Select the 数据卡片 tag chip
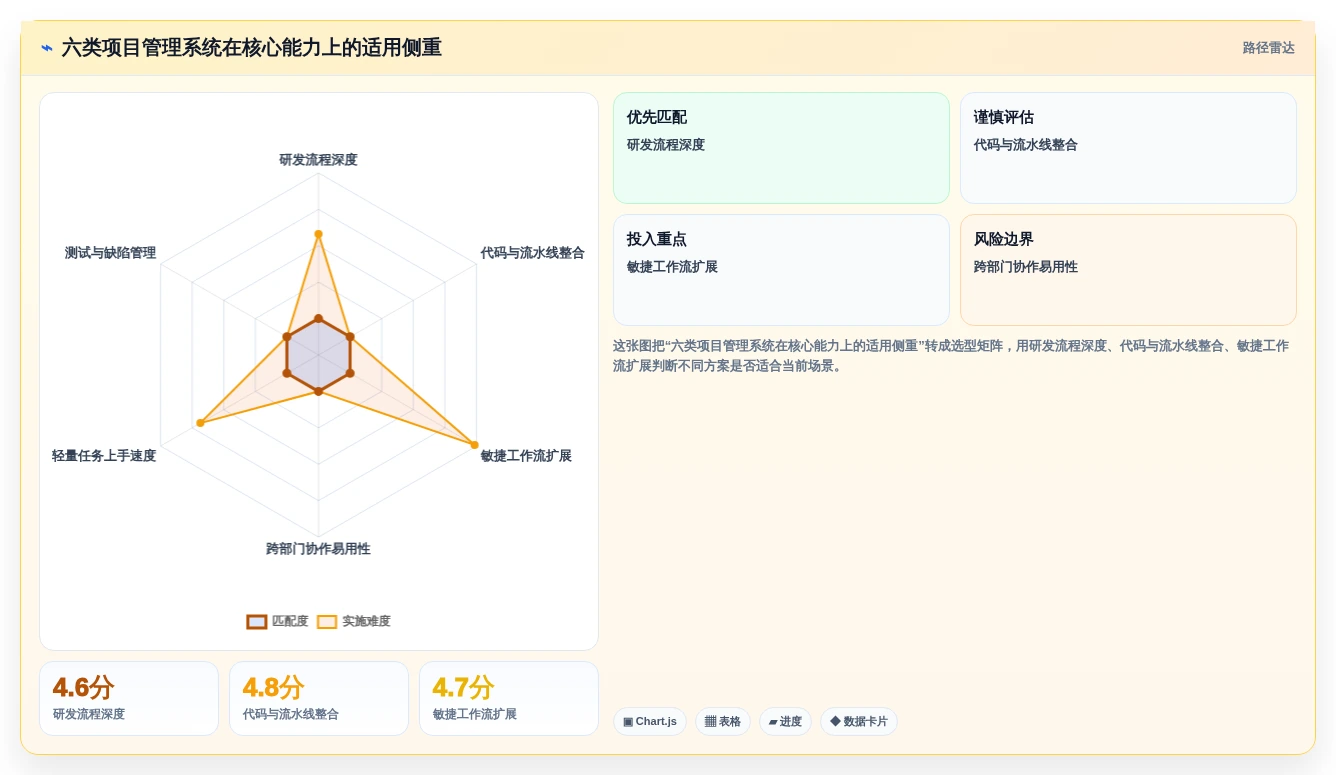 click(859, 721)
